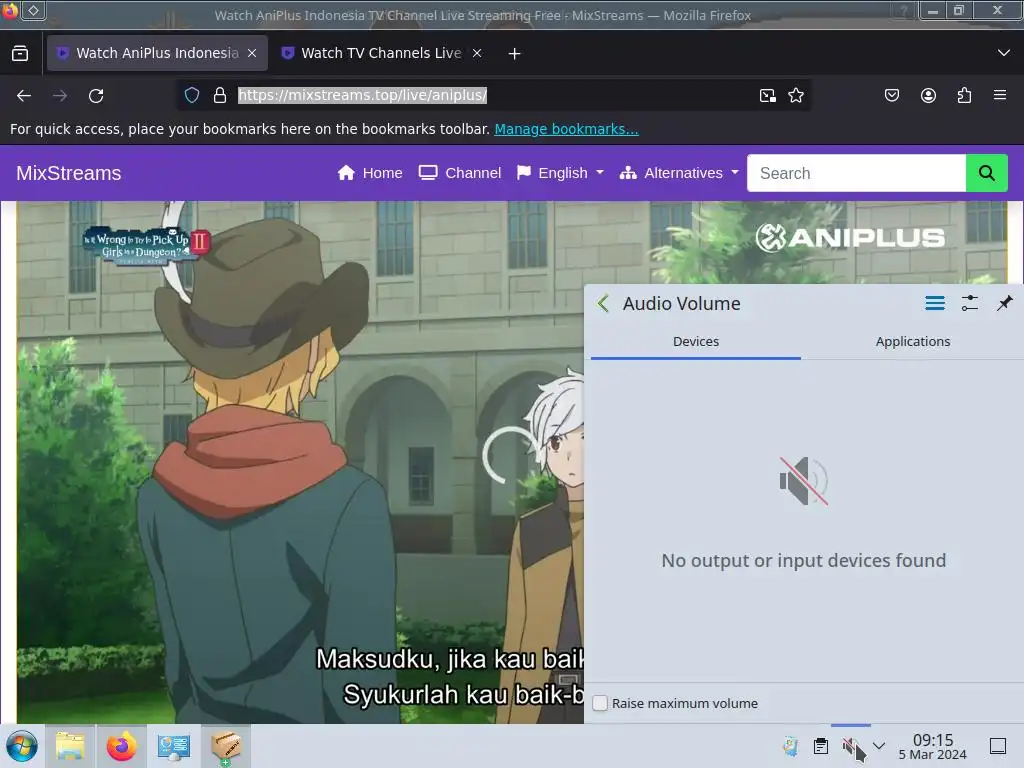Click the MixStreams Search input field
The image size is (1024, 768).
point(856,173)
